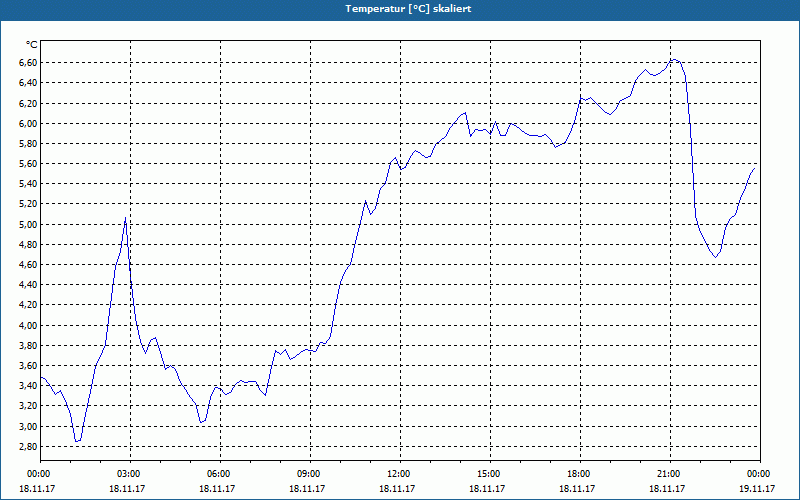This screenshot has width=800, height=500.
Task: Select the "18.11.17" date under 12:00
Action: click(397, 488)
